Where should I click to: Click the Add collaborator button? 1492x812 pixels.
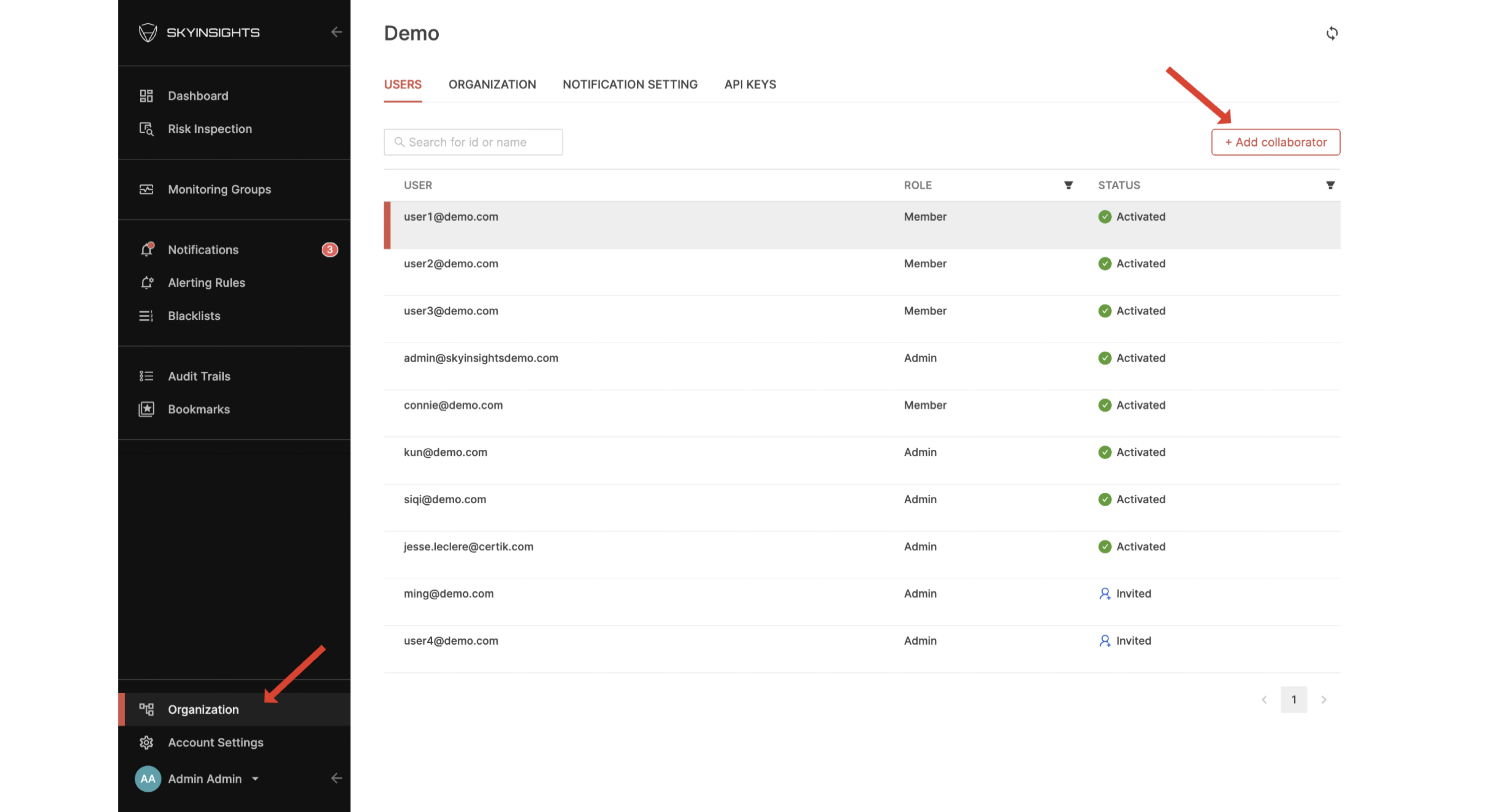[1275, 142]
